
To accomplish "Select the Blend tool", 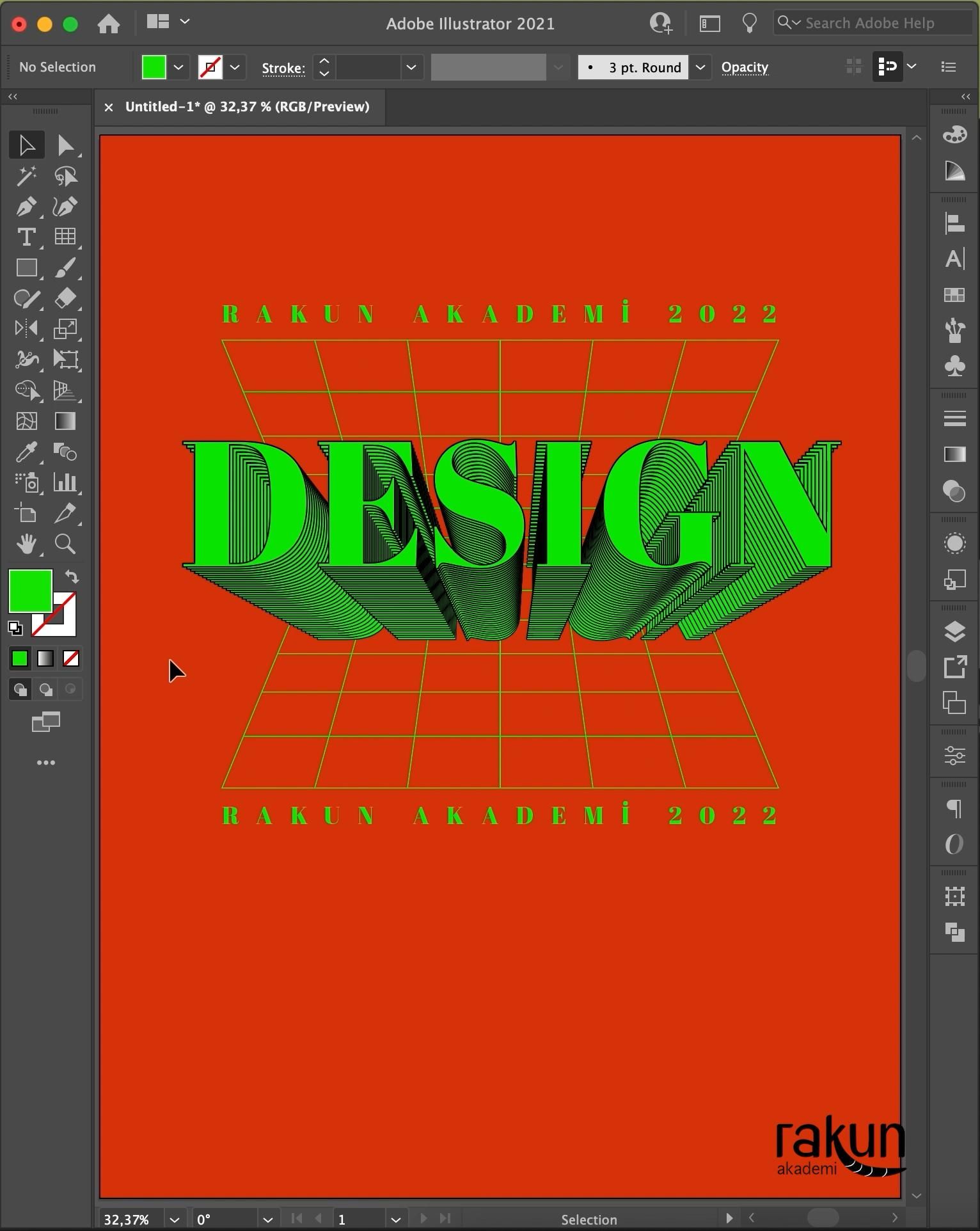I will 65,452.
